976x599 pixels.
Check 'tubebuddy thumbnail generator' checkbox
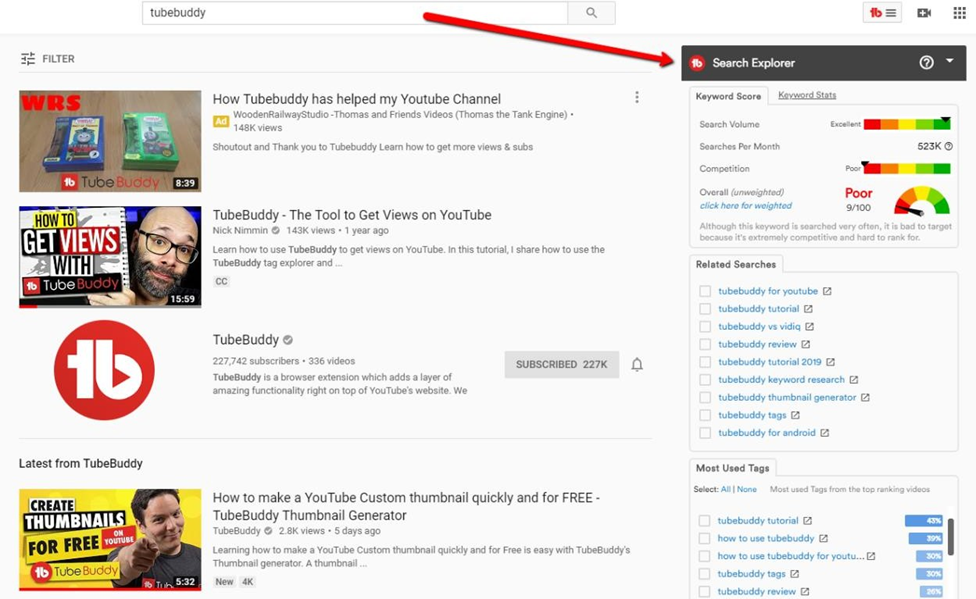[x=705, y=397]
